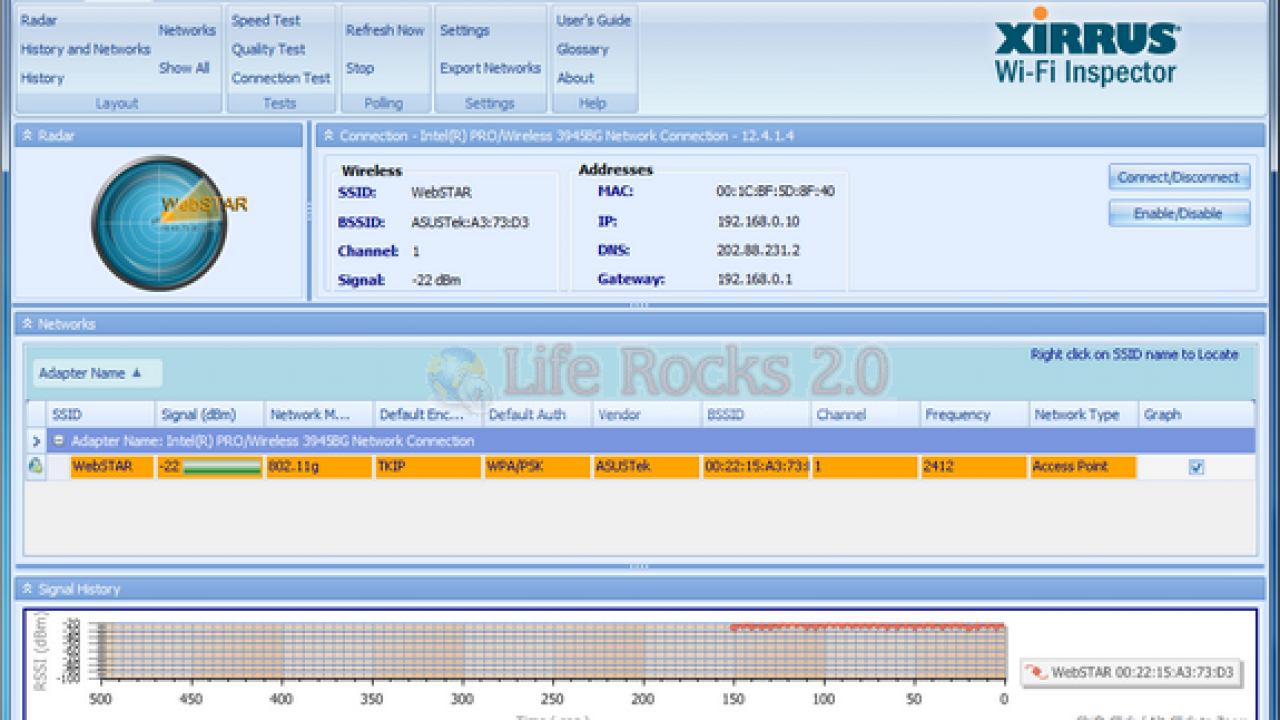Viewport: 1280px width, 720px height.
Task: Click the WebSTAR radar display
Action: coord(160,223)
